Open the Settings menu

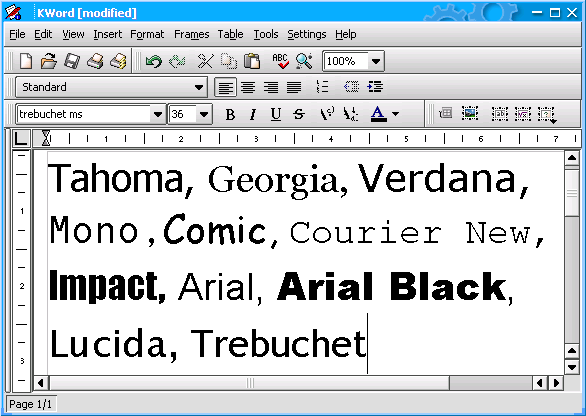click(x=307, y=34)
